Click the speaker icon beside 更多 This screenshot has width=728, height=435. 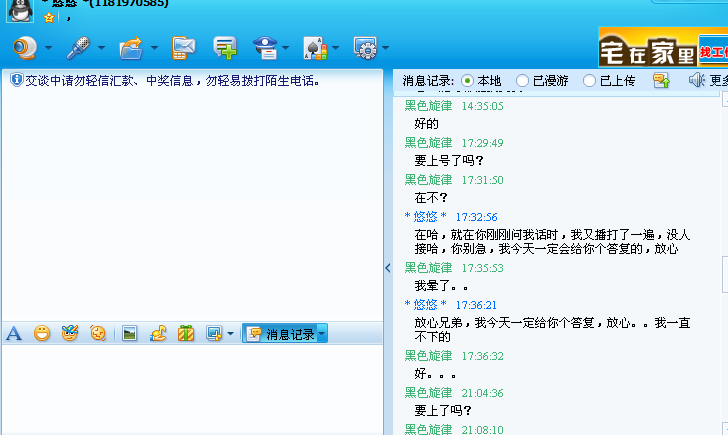pos(697,80)
